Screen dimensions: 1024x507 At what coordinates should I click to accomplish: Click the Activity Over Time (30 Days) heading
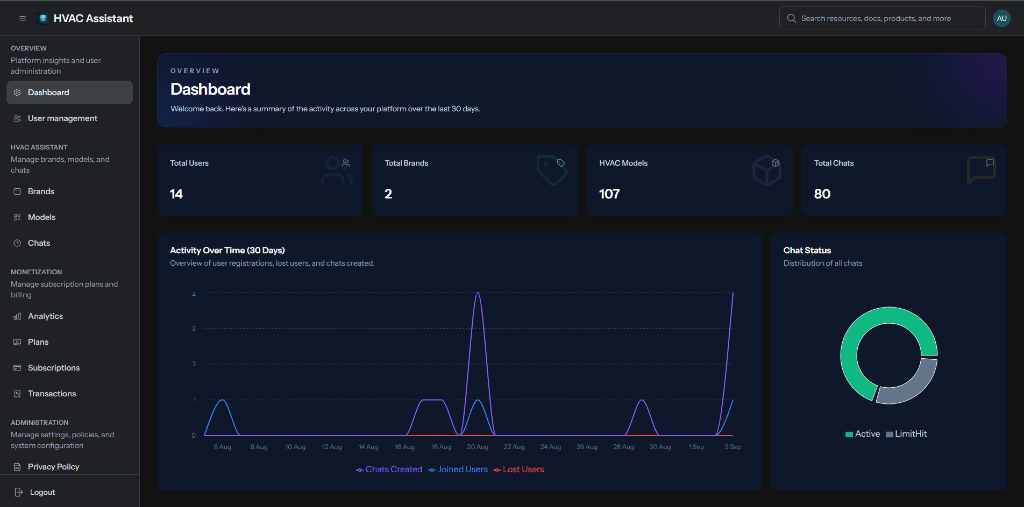[x=227, y=250]
